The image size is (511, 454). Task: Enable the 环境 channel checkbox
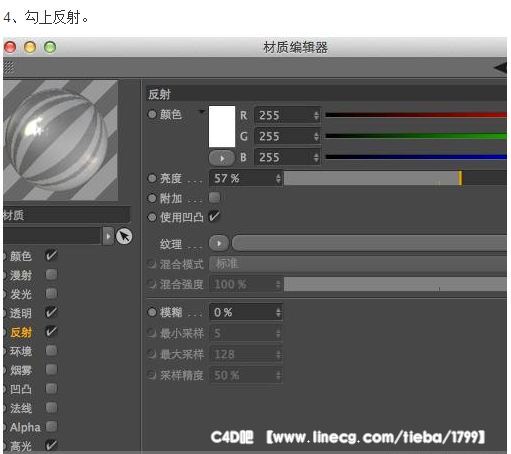coord(51,351)
